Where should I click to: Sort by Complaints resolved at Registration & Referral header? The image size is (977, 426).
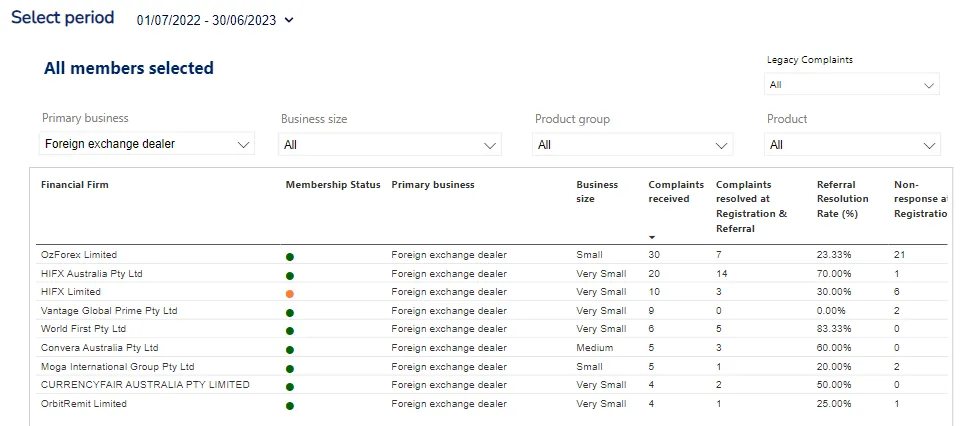point(751,206)
